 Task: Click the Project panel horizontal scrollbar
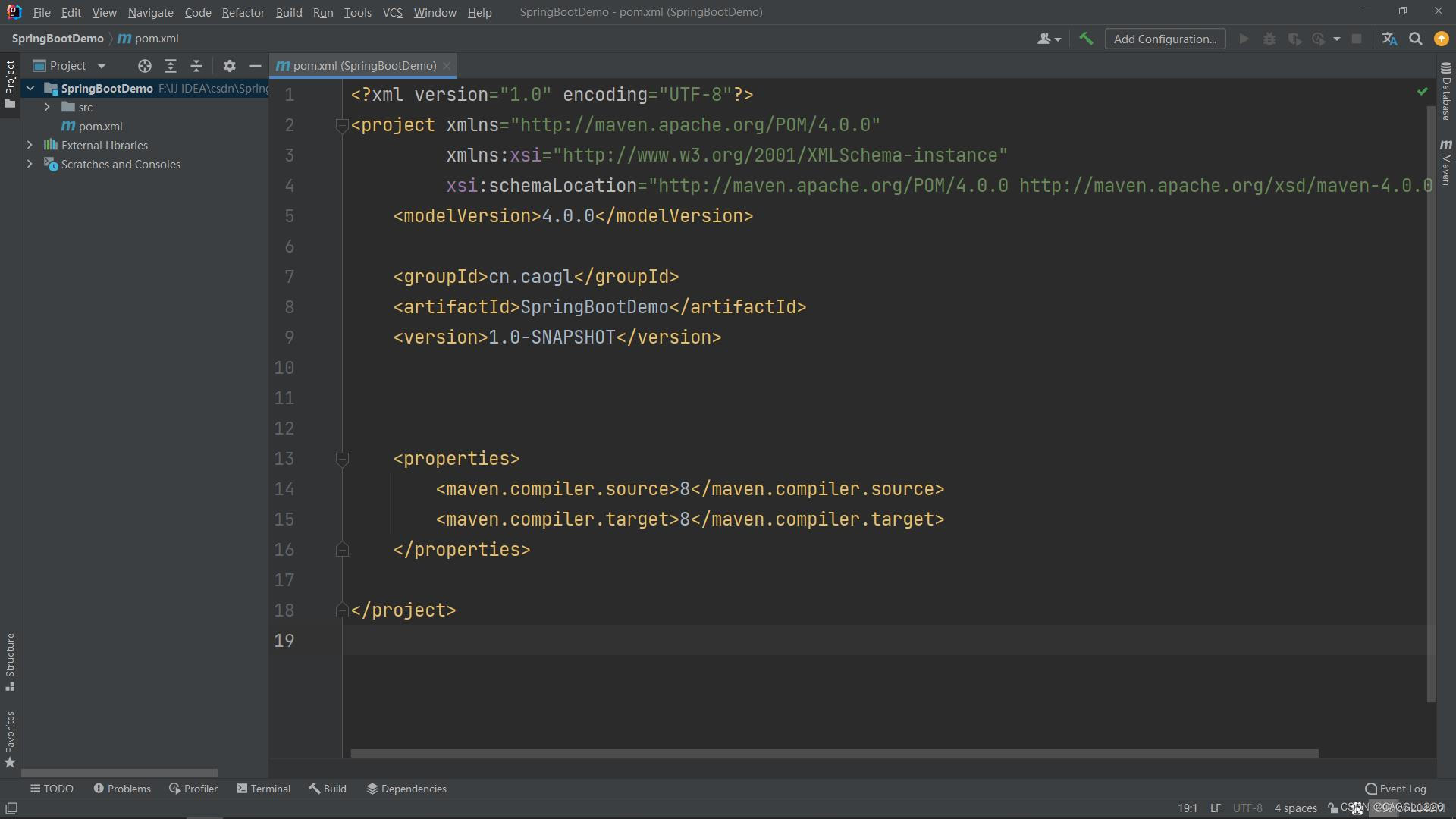pyautogui.click(x=119, y=773)
